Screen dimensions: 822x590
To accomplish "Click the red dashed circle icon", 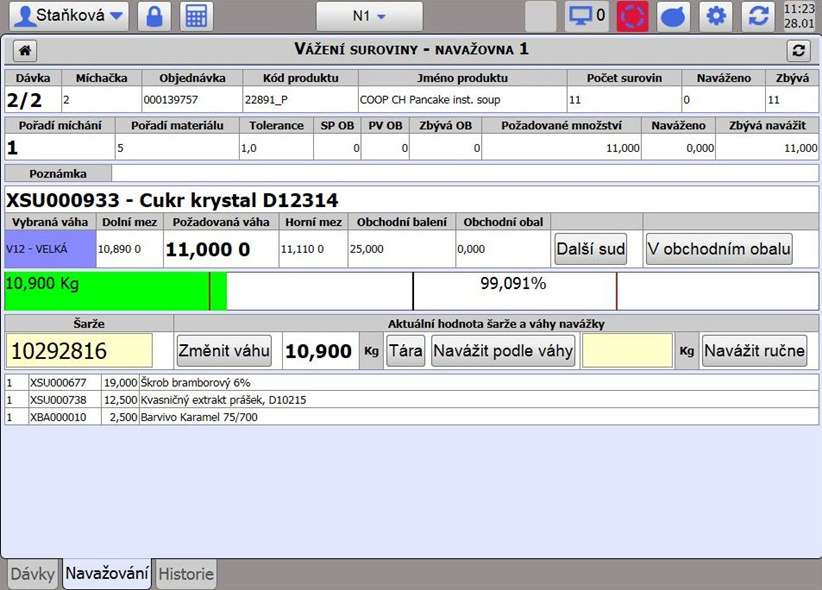I will 632,16.
